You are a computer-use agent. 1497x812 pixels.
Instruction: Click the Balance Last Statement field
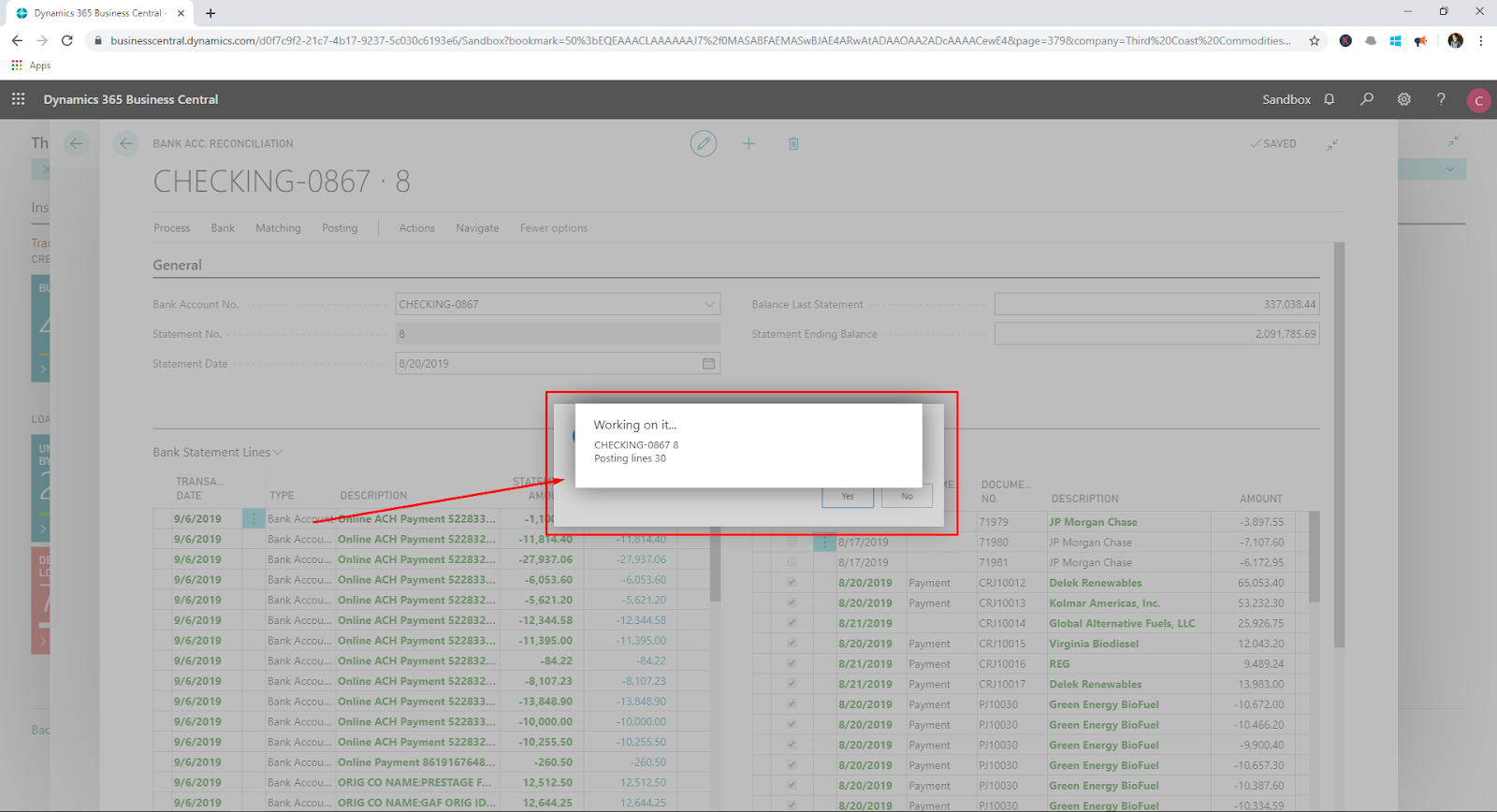point(1156,304)
